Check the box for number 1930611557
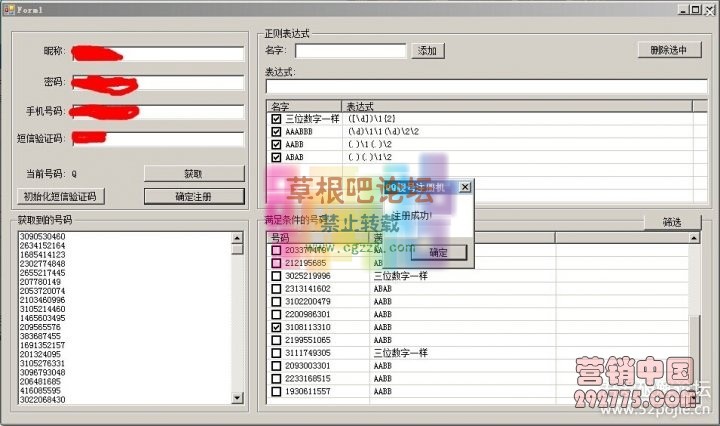Viewport: 720px width, 426px height. [x=276, y=392]
